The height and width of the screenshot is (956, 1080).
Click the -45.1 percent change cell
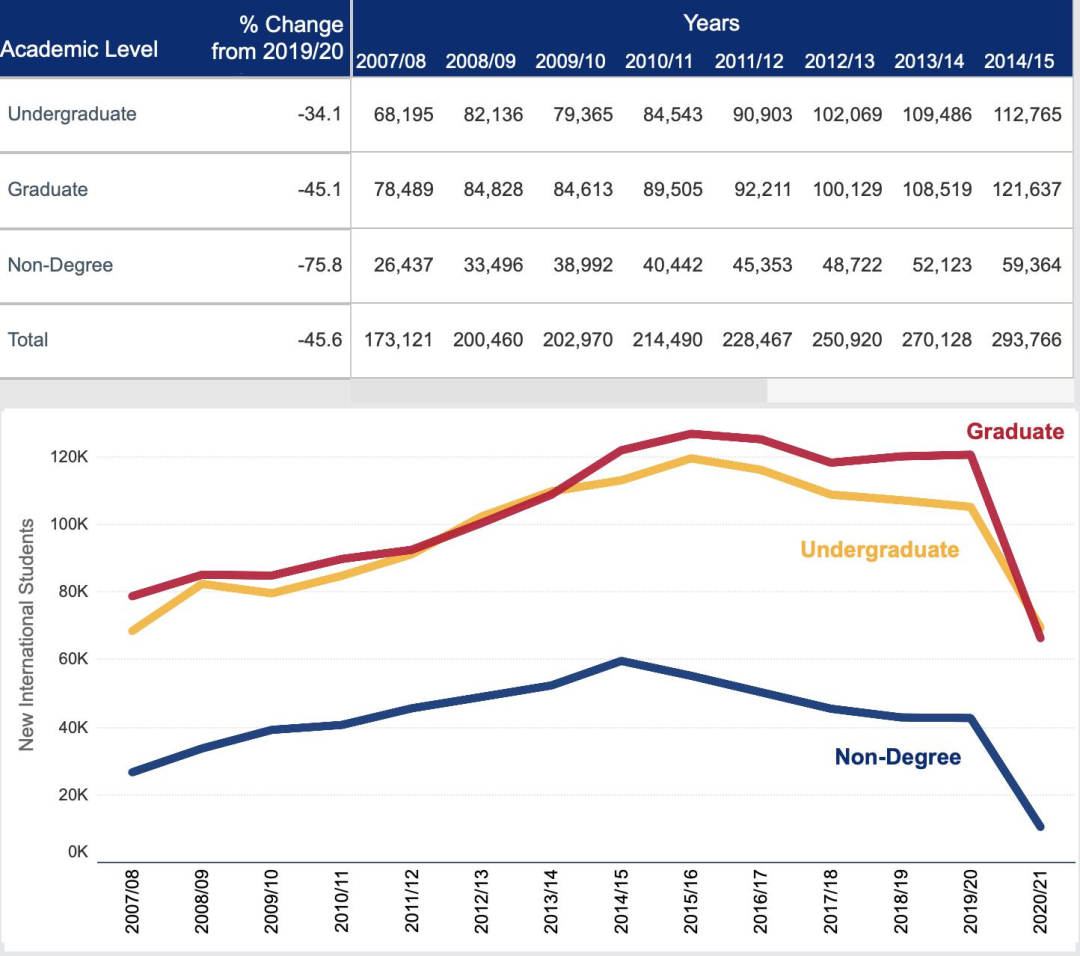pyautogui.click(x=320, y=189)
